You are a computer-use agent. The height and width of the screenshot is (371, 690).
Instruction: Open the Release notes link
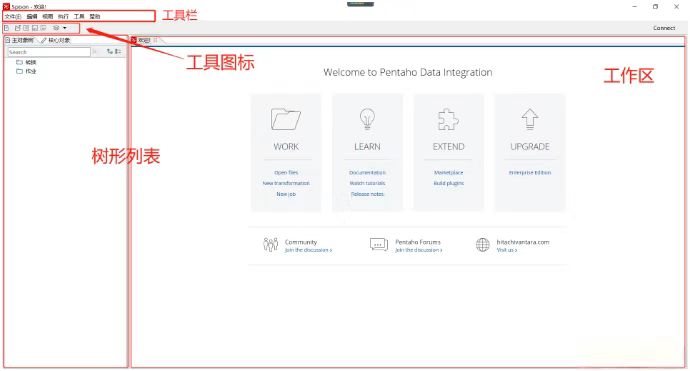click(367, 194)
